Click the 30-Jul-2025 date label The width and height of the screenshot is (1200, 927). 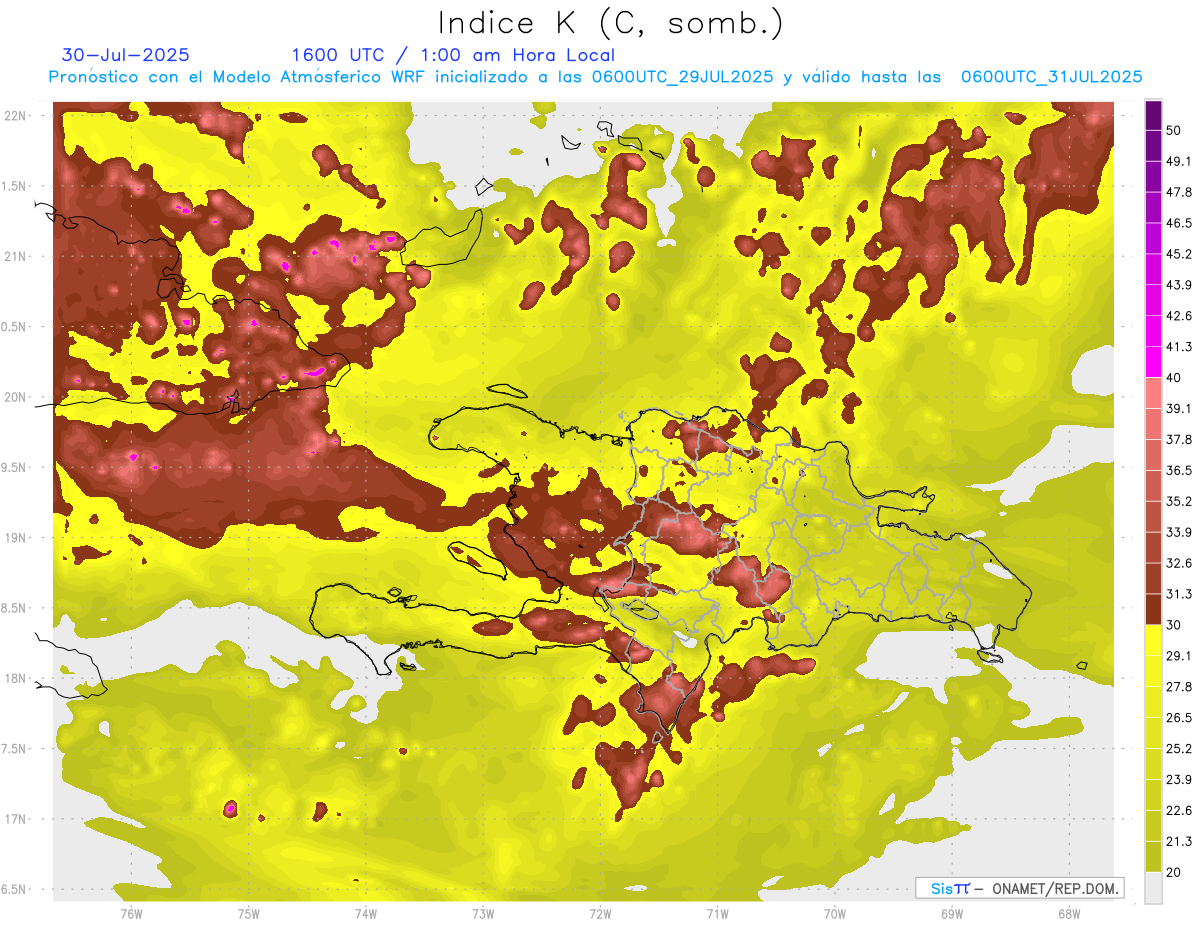coord(125,55)
